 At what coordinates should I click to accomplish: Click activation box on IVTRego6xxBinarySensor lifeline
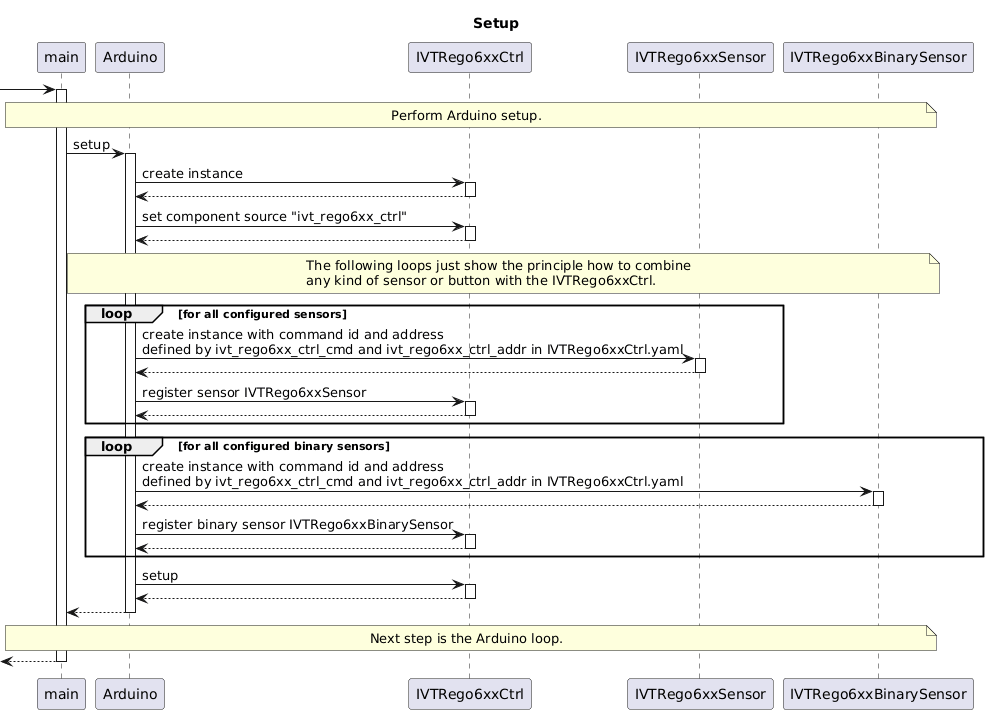pos(878,498)
